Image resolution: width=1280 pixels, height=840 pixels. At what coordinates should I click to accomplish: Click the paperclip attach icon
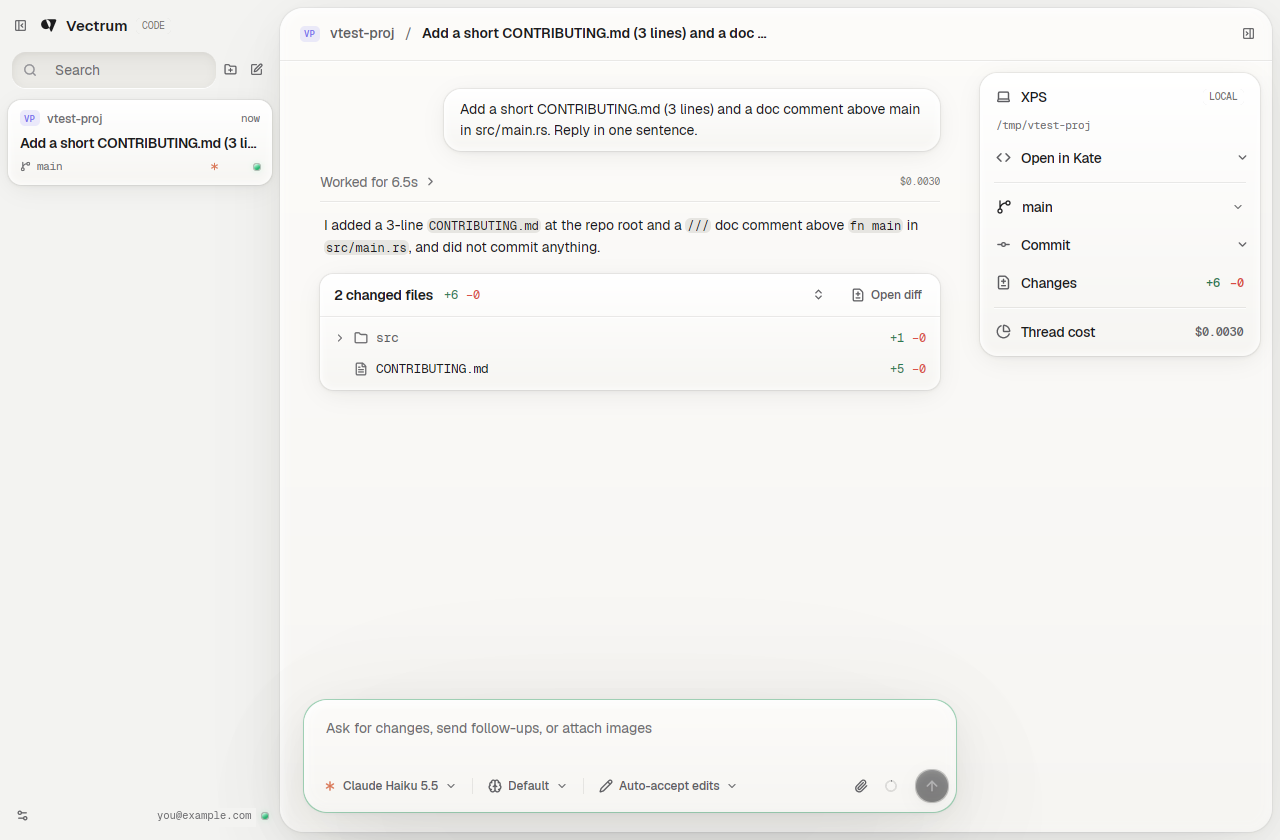pos(861,786)
